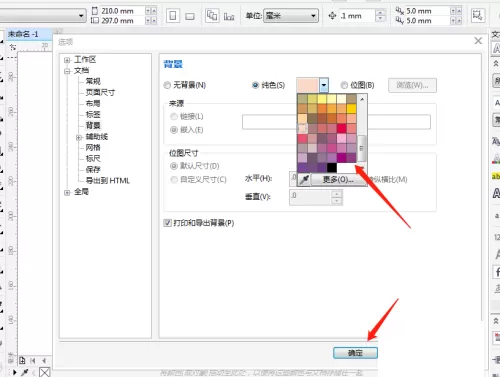Screen dimensions: 500x377
Task: Click the color palette scrollbar thumb
Action: tap(362, 148)
